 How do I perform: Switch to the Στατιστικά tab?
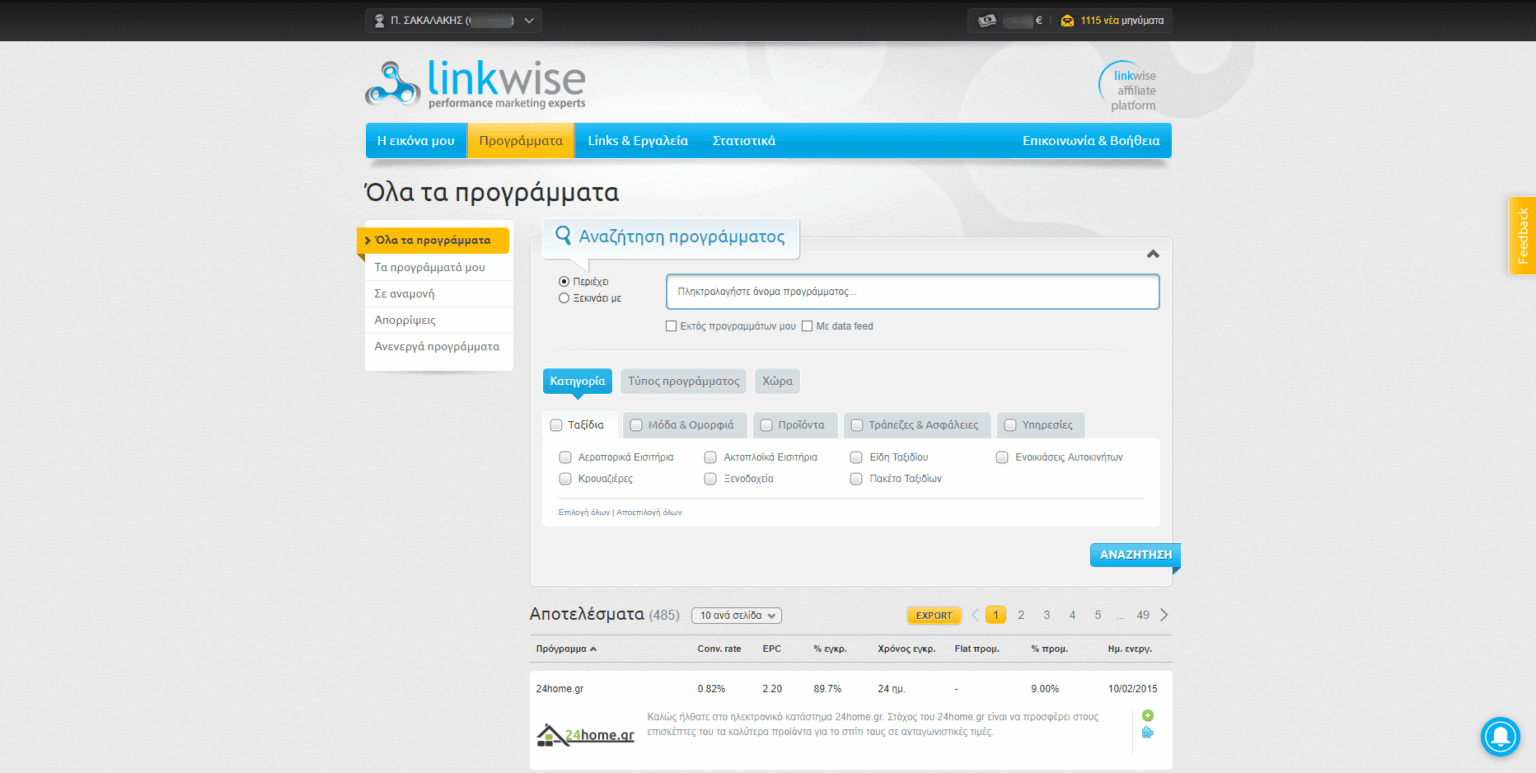pos(744,140)
